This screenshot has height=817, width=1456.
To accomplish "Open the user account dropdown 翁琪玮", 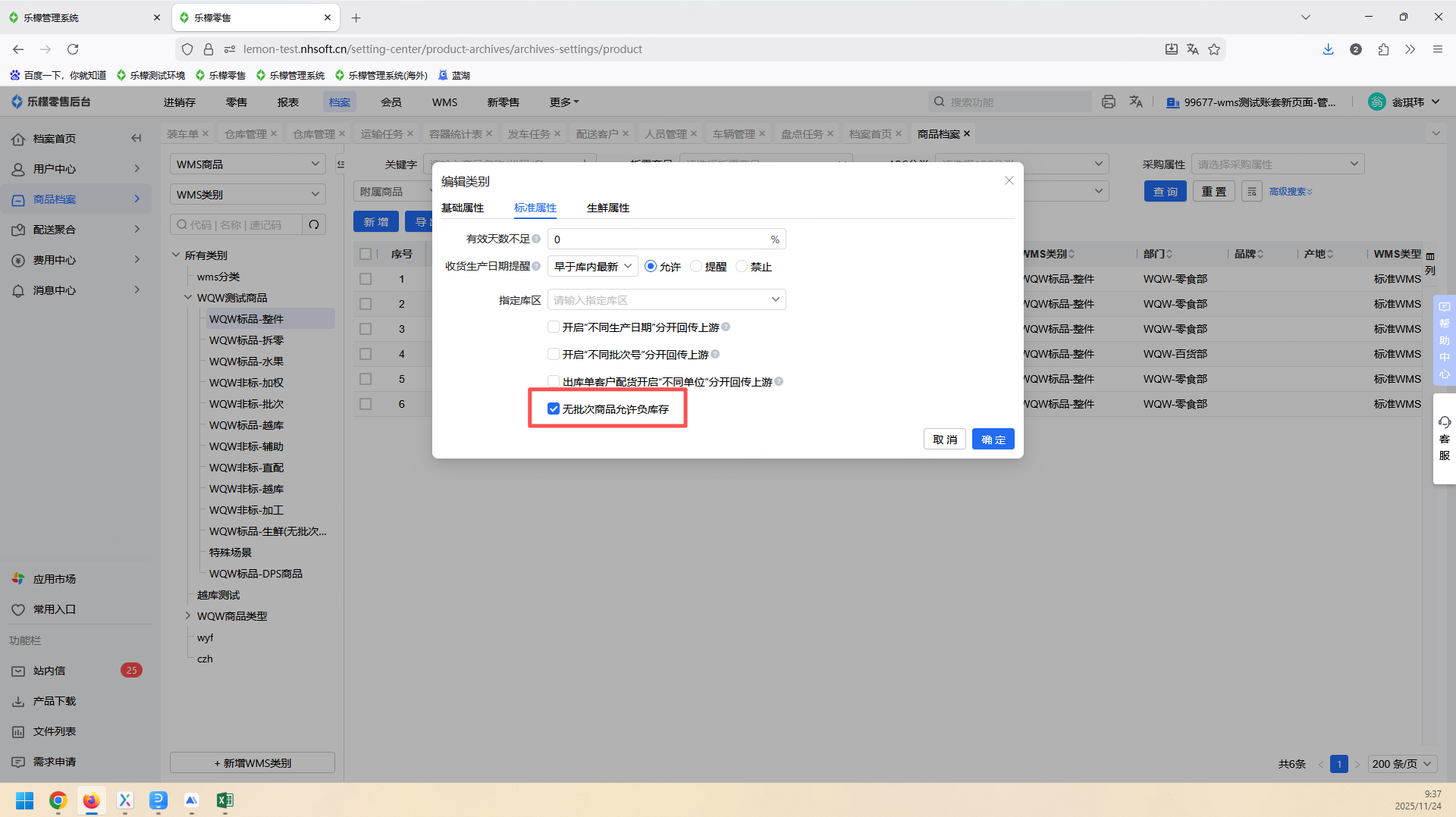I will (x=1404, y=102).
